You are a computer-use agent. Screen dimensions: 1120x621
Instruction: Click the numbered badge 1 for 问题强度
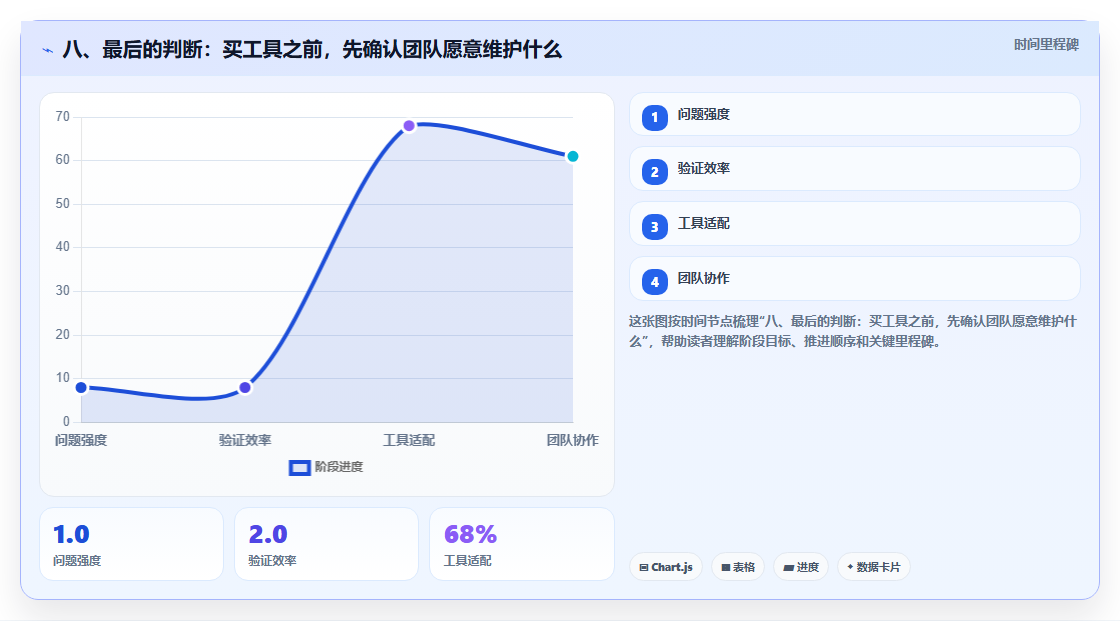[654, 118]
